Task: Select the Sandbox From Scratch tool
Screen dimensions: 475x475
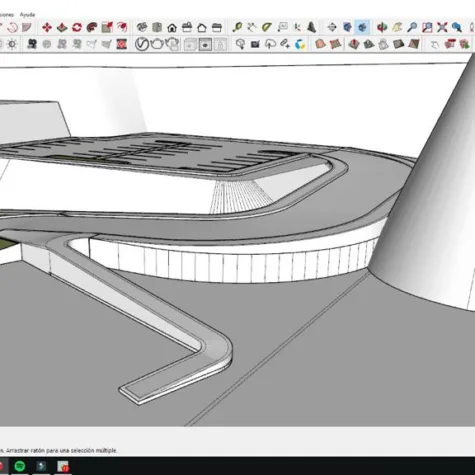Action: (335, 44)
